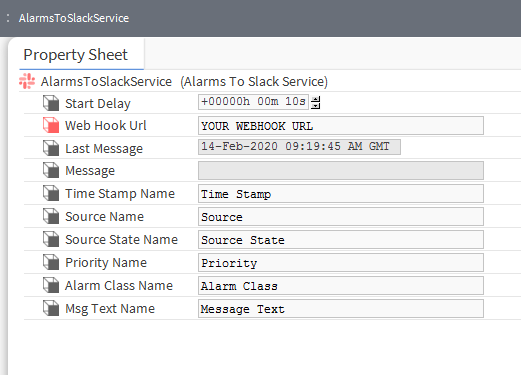The image size is (521, 375).
Task: Click the Slack icon beside AlarmsToSlackService
Action: 27,81
